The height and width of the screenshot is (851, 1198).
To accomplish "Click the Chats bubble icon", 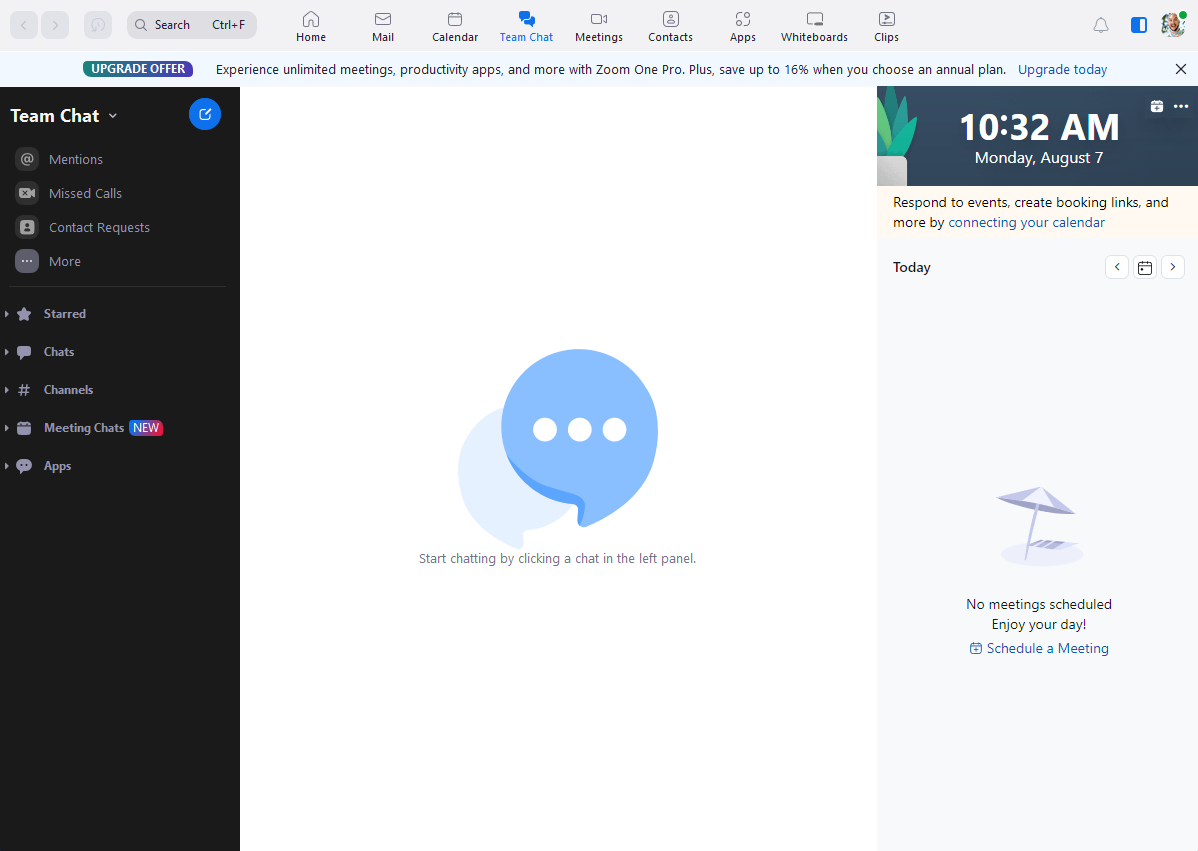I will (24, 352).
